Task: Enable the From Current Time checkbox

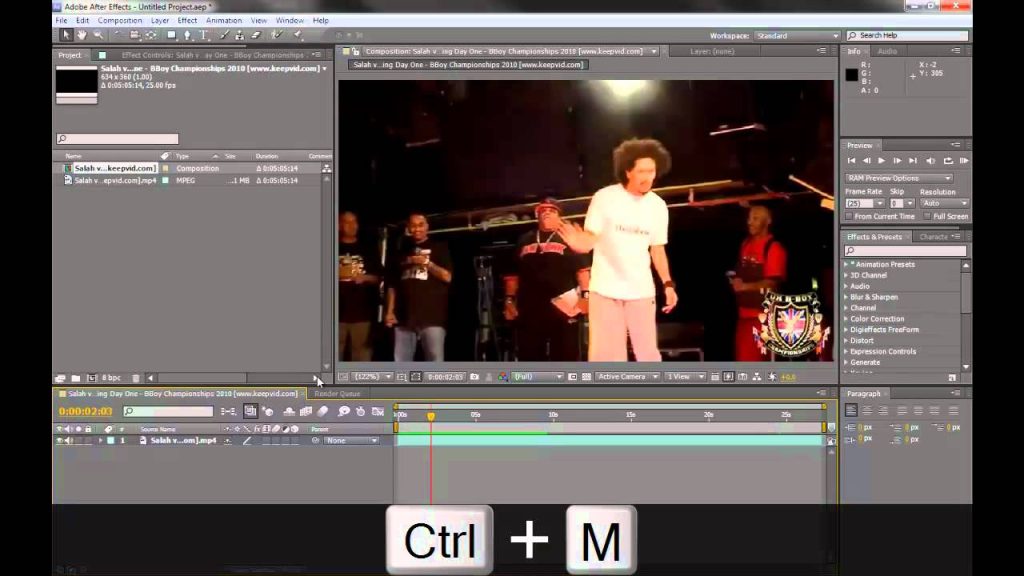Action: (849, 216)
